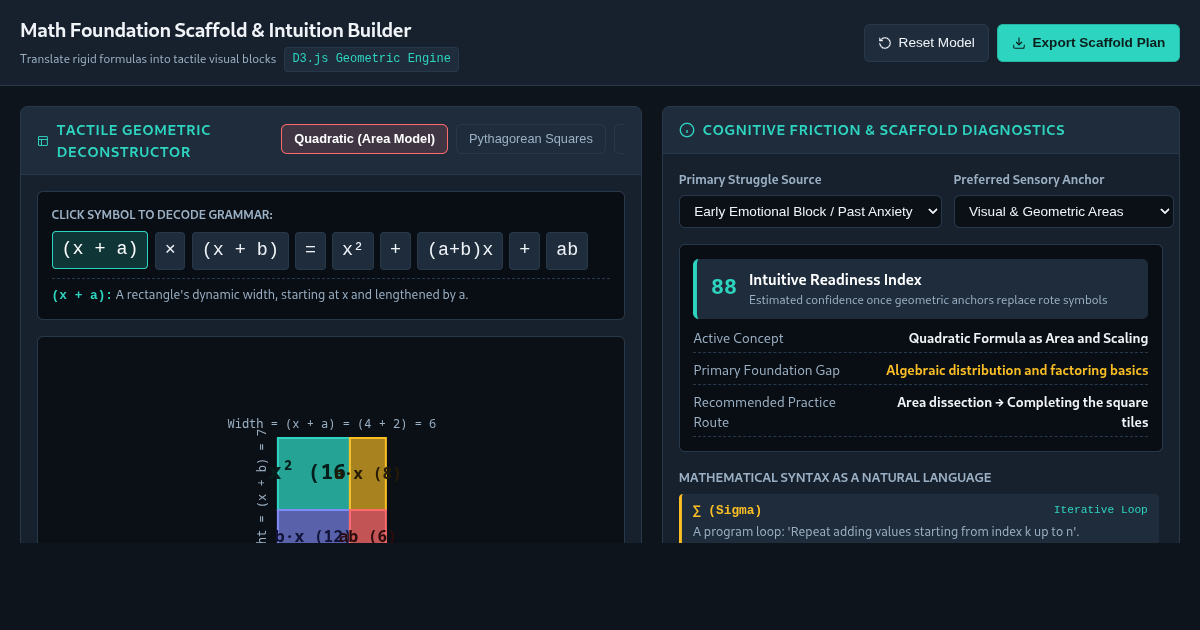Decode the plus sign before ab
This screenshot has height=630, width=1200.
524,251
